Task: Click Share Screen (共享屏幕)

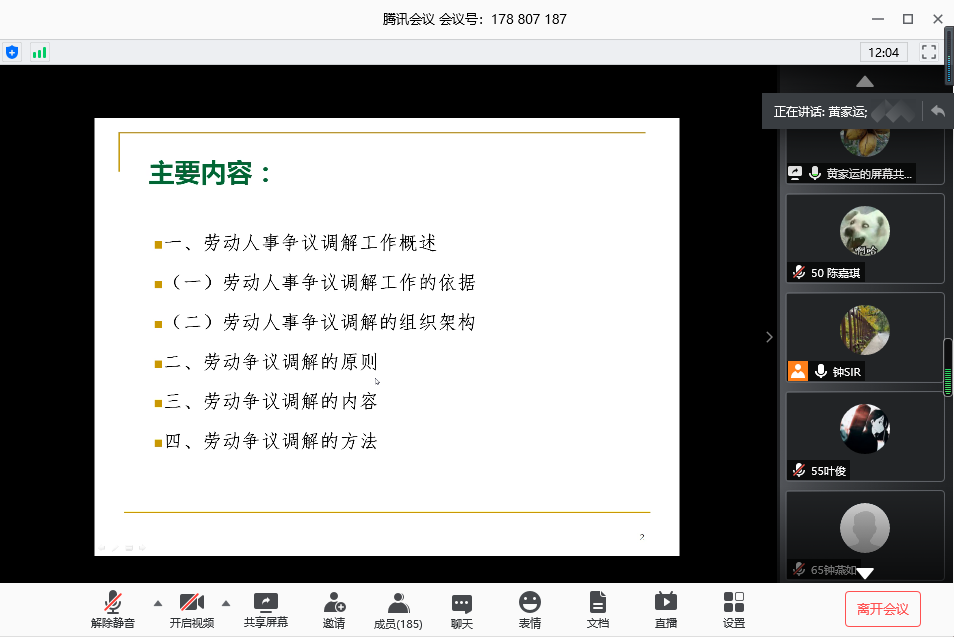Action: pos(266,609)
